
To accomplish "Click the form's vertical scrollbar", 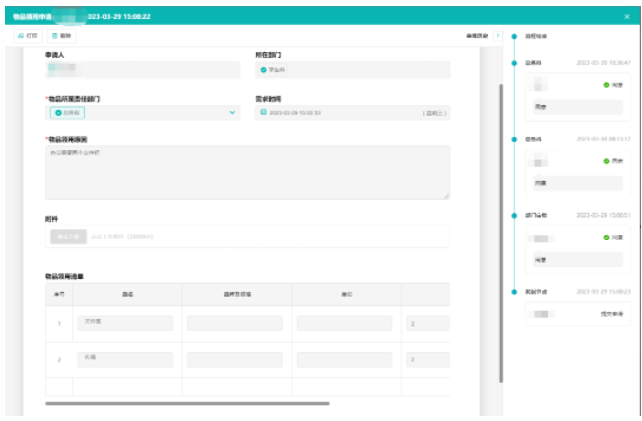I will (500, 240).
